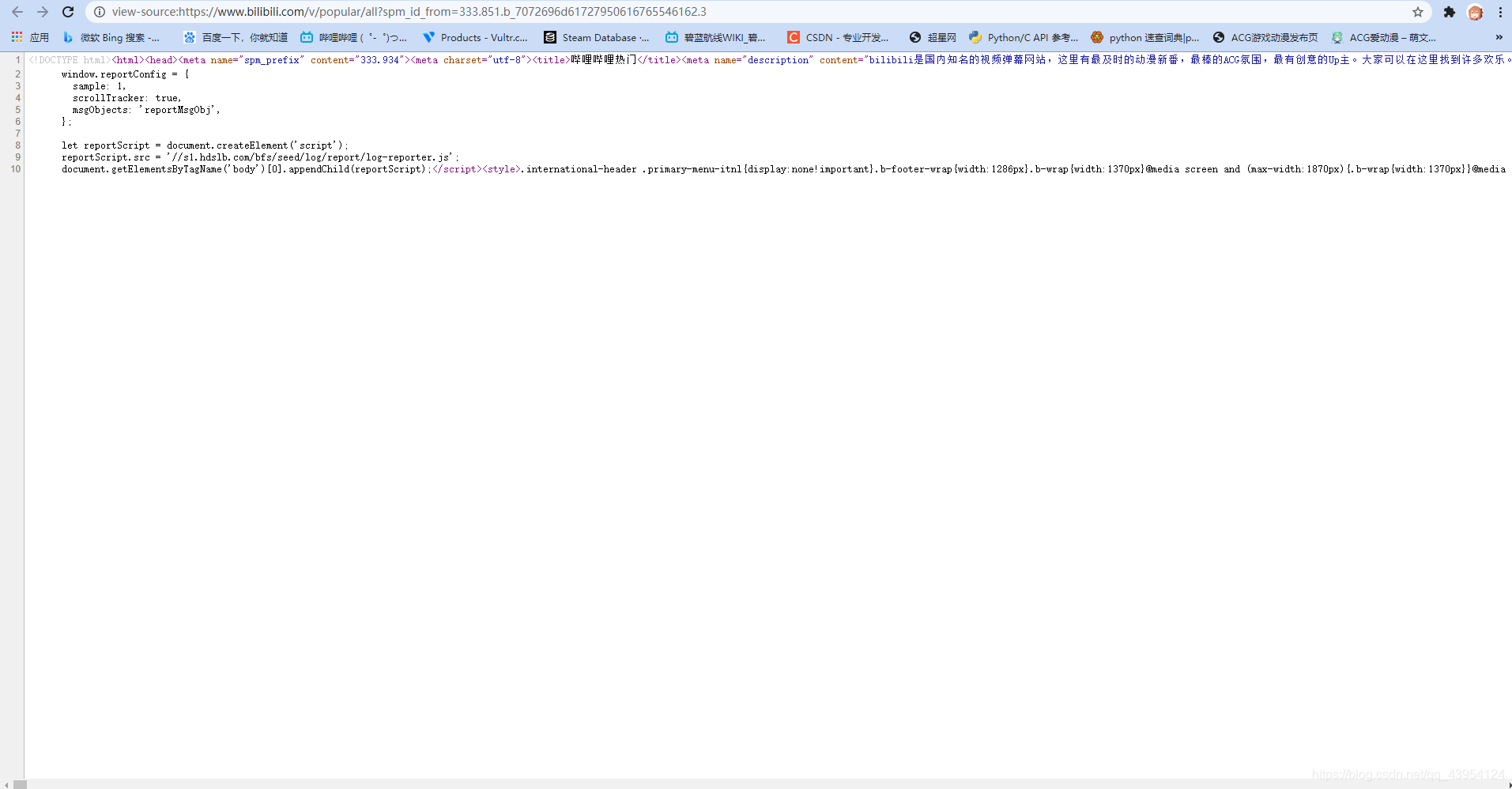The height and width of the screenshot is (789, 1512).
Task: Open the Steam Database bookmark
Action: tap(597, 37)
